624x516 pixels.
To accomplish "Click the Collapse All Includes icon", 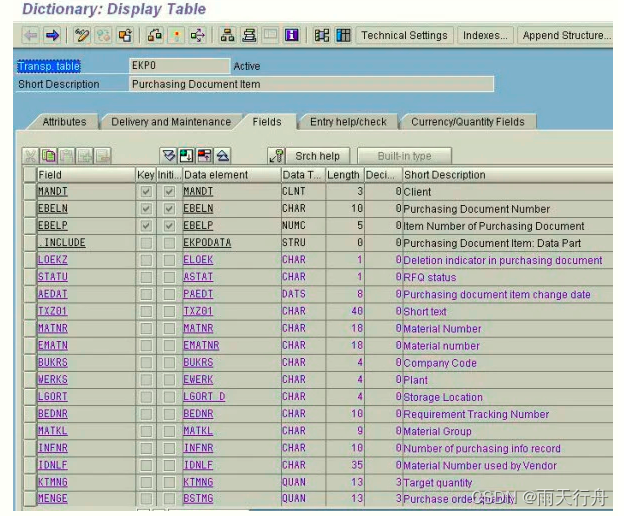I will tap(222, 156).
